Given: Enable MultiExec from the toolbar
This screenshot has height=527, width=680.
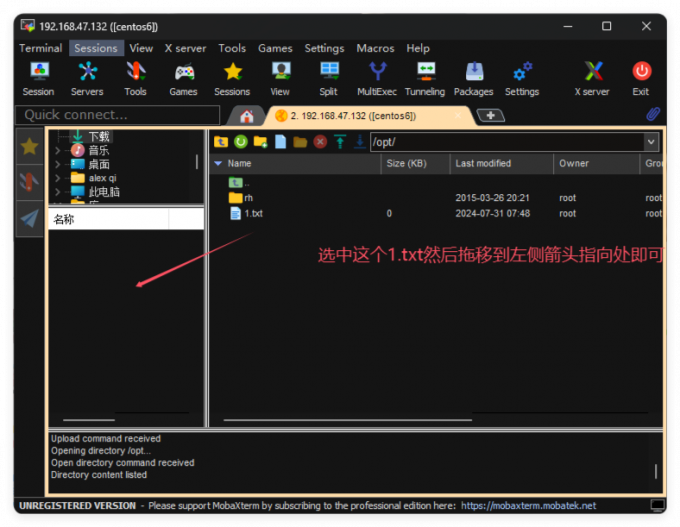Looking at the screenshot, I should click(377, 79).
